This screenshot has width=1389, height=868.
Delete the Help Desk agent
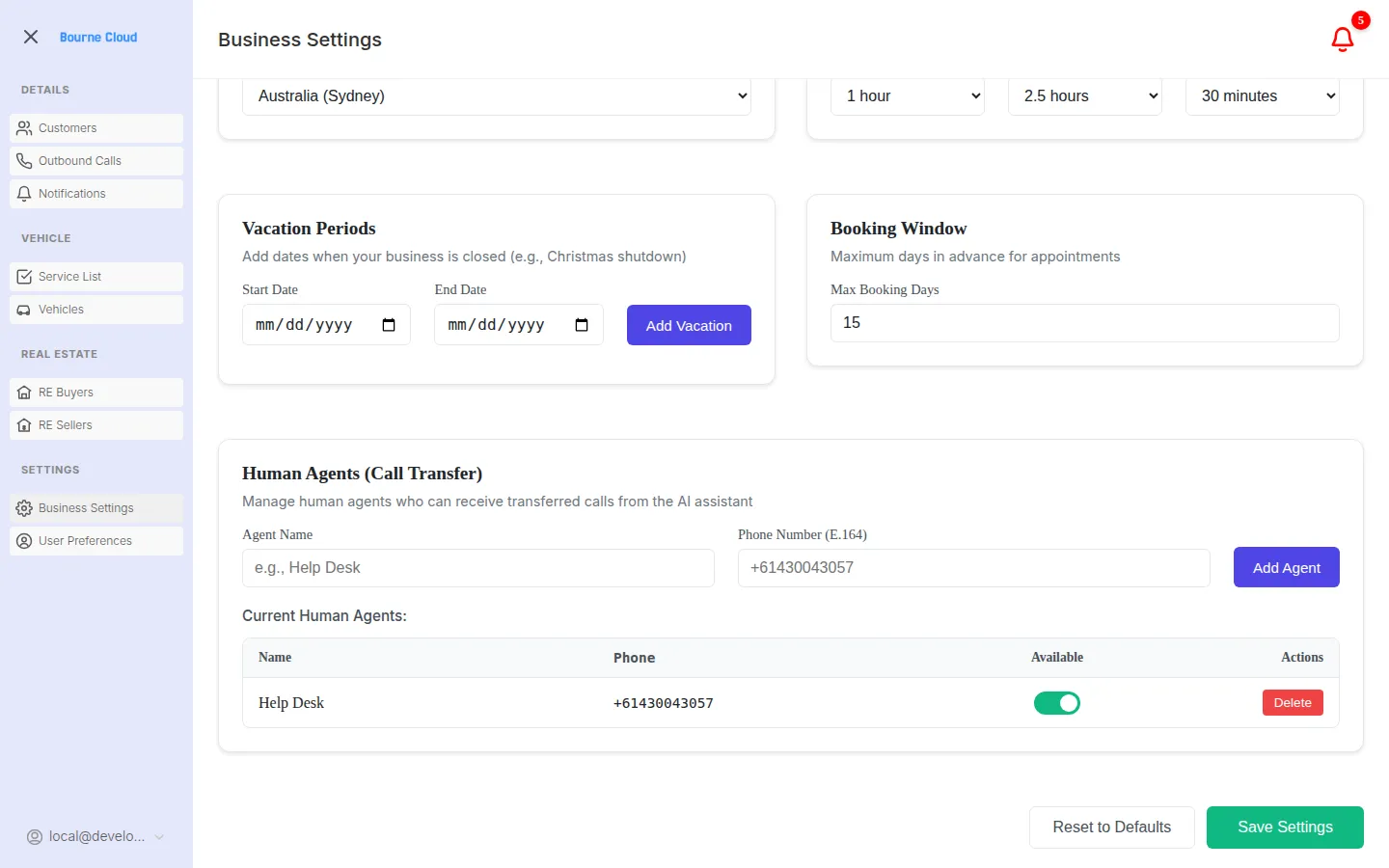tap(1293, 703)
